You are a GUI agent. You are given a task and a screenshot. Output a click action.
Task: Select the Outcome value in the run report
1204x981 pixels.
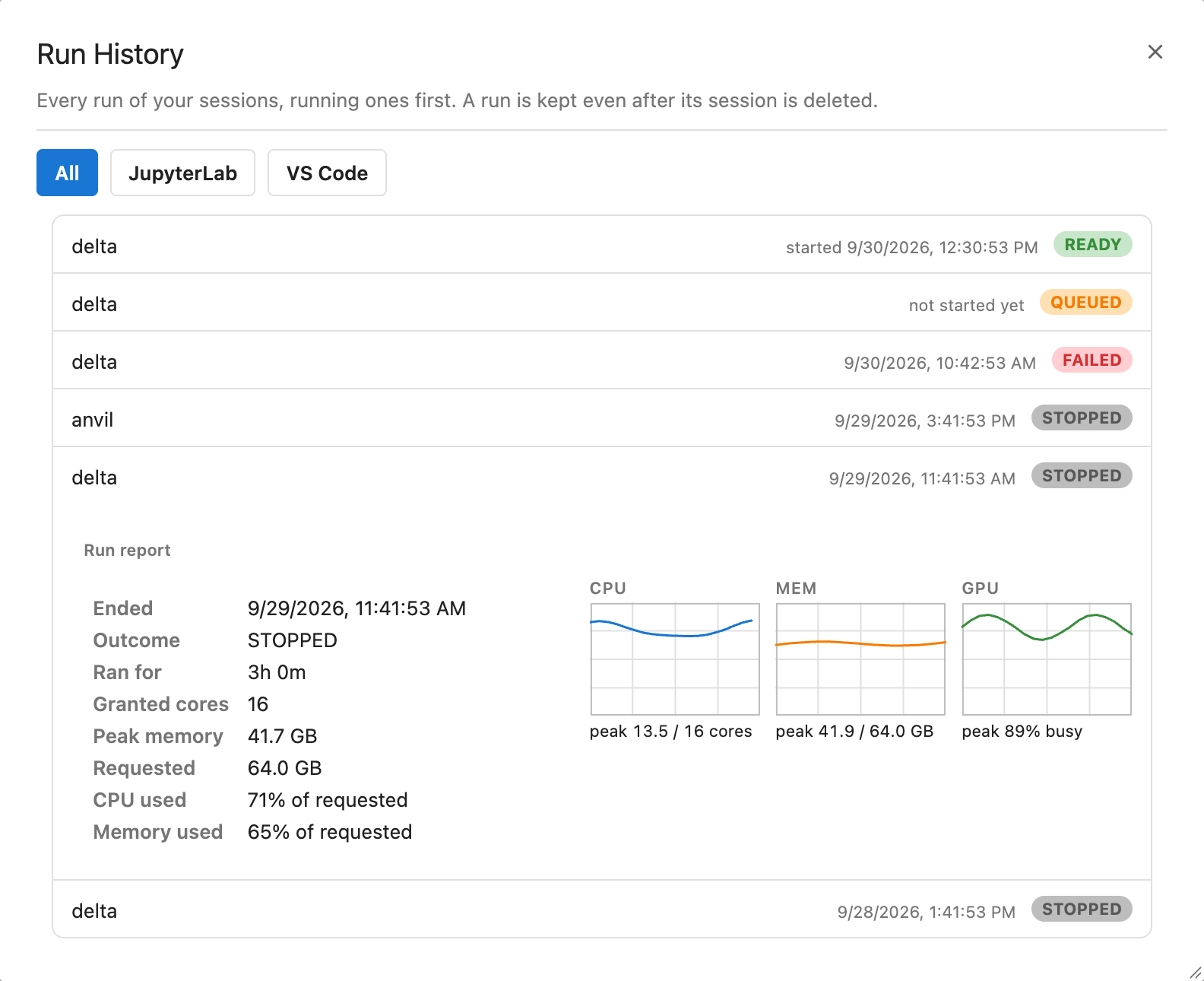[x=293, y=640]
